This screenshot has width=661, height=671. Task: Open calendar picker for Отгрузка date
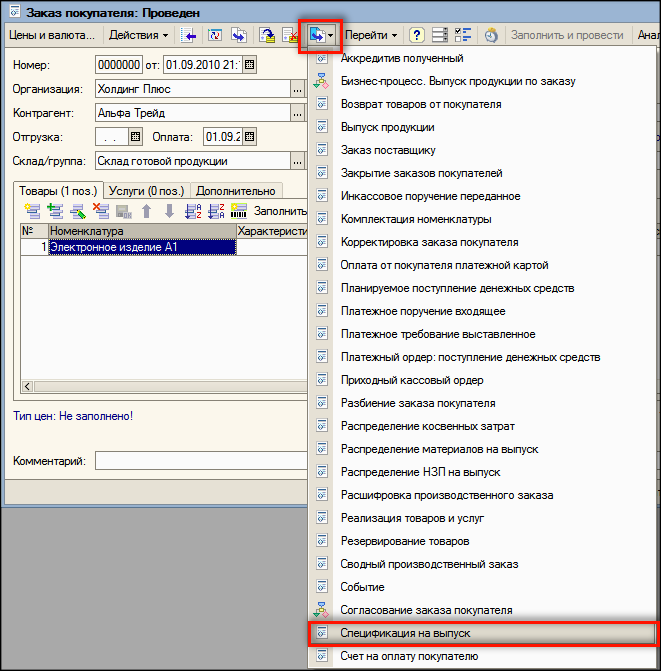coord(135,137)
